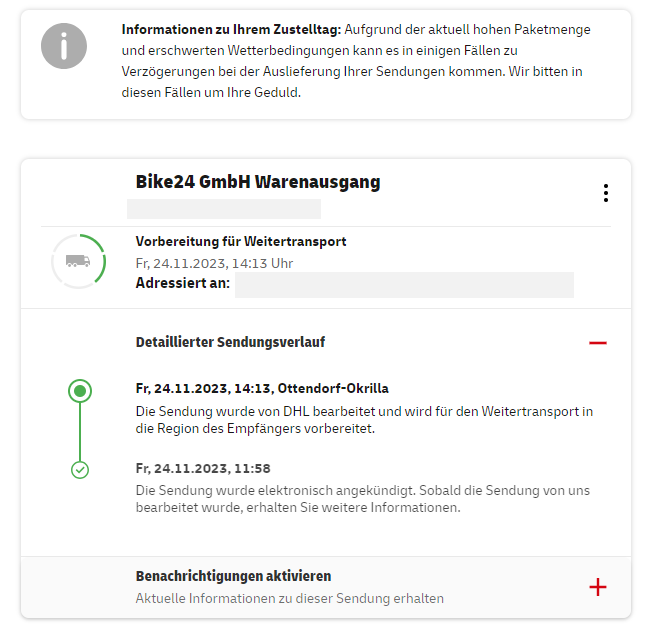Click the gray info circle icon
Screen dimensions: 649x640
click(x=64, y=46)
